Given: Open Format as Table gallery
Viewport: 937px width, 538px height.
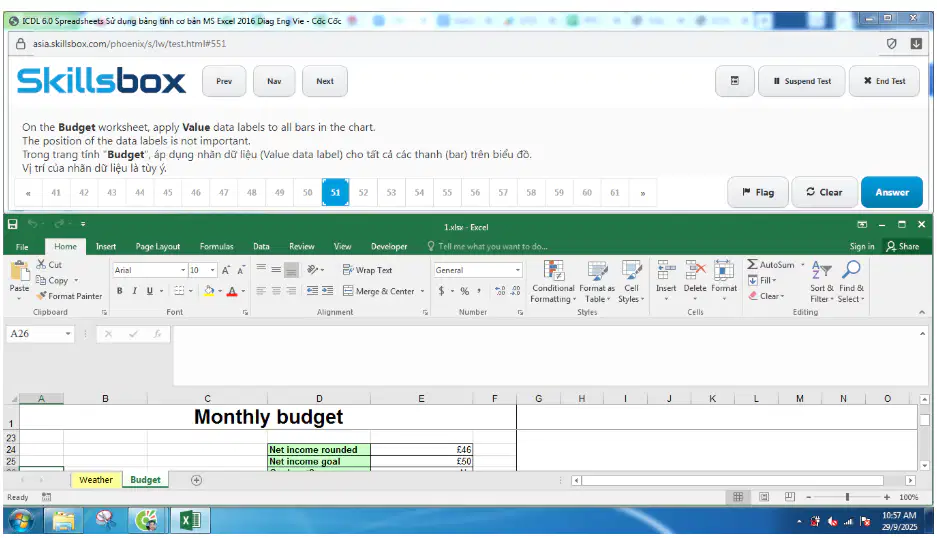Looking at the screenshot, I should tap(597, 282).
